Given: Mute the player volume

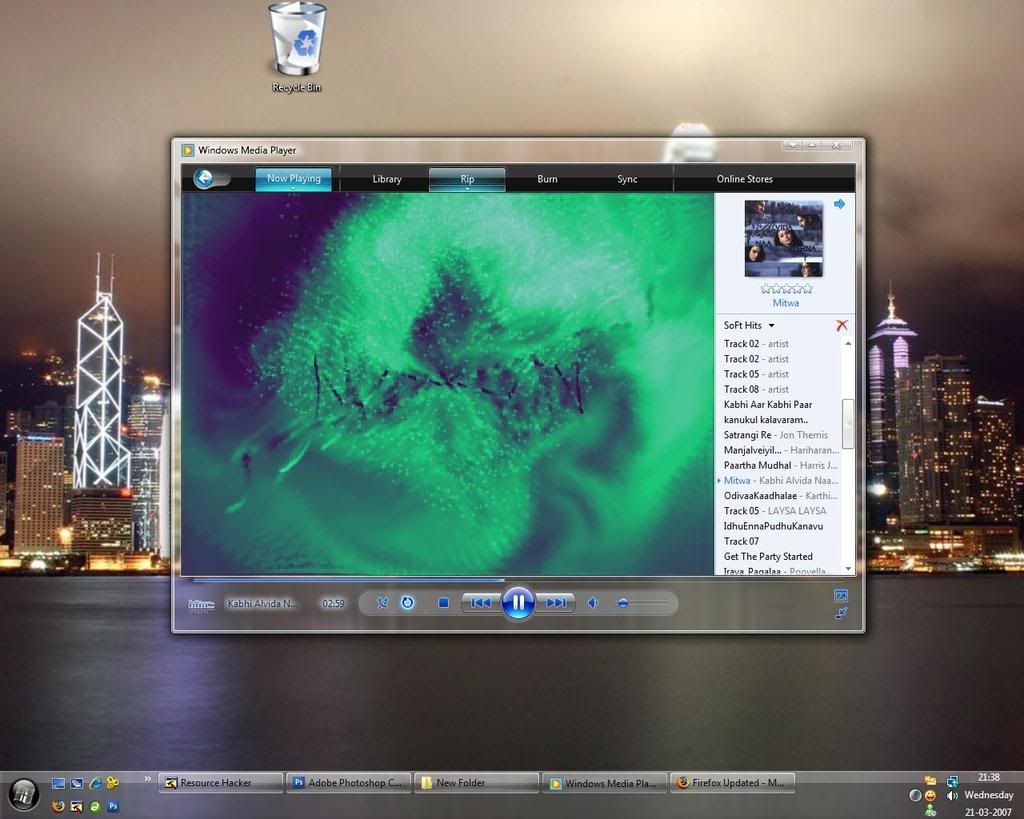Looking at the screenshot, I should [x=592, y=603].
